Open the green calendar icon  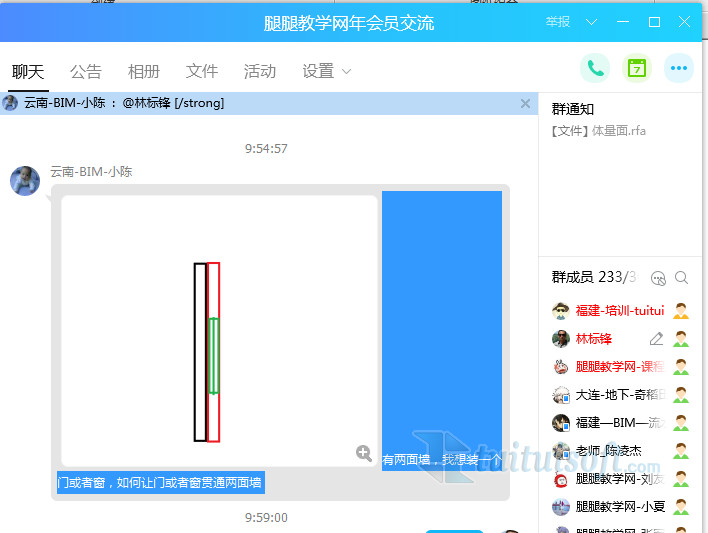(637, 68)
